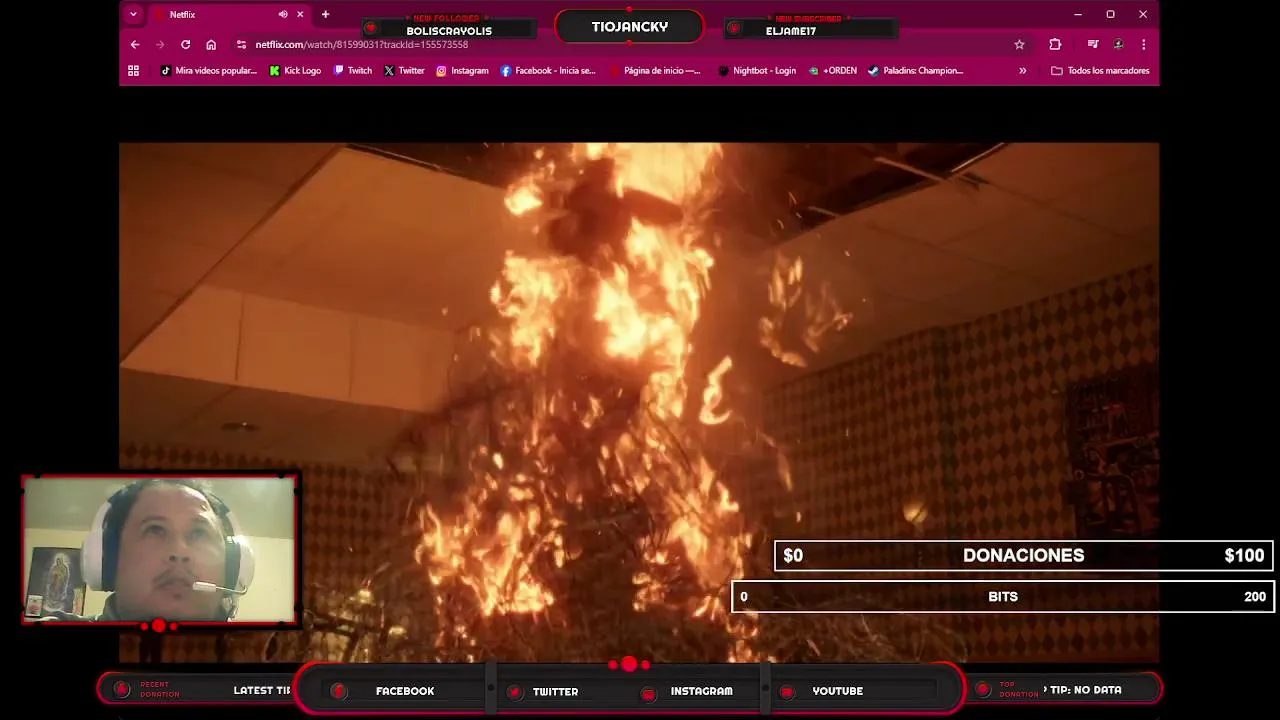This screenshot has height=720, width=1280.
Task: Open the Chrome three-dot menu
Action: coord(1143,45)
